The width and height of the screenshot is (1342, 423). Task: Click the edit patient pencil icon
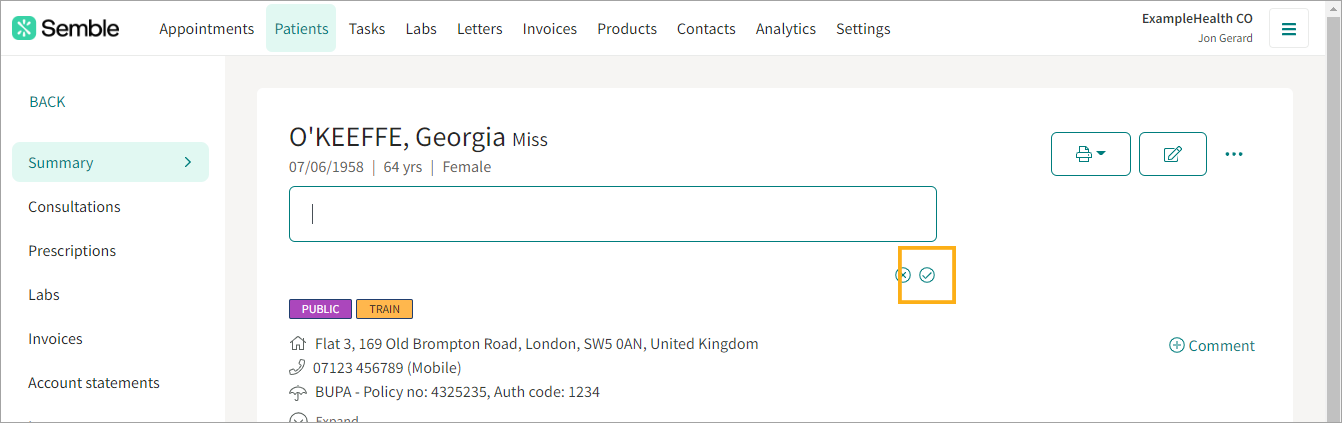coord(1173,154)
